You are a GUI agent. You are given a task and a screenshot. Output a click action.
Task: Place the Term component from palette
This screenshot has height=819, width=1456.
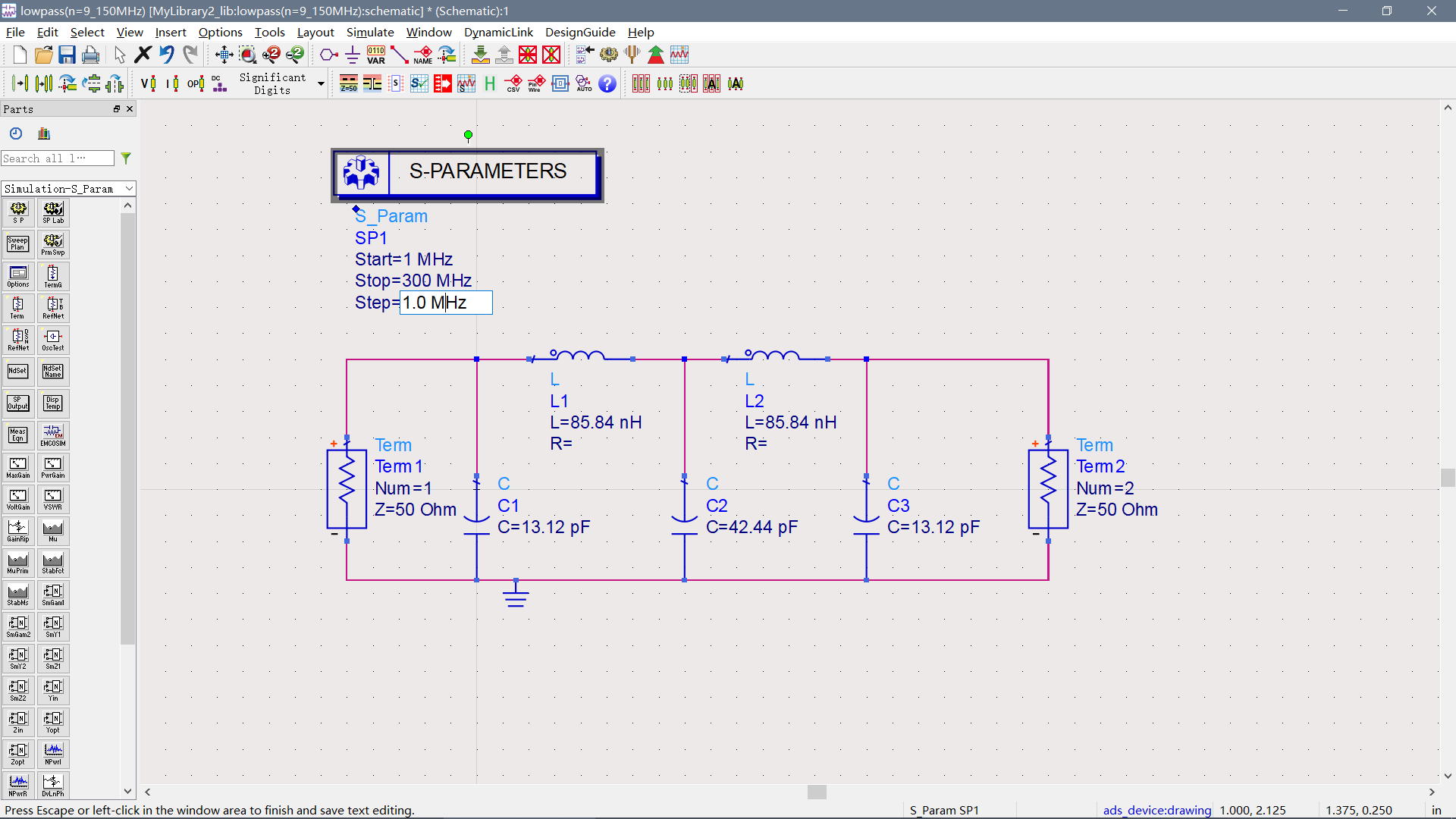click(x=17, y=308)
